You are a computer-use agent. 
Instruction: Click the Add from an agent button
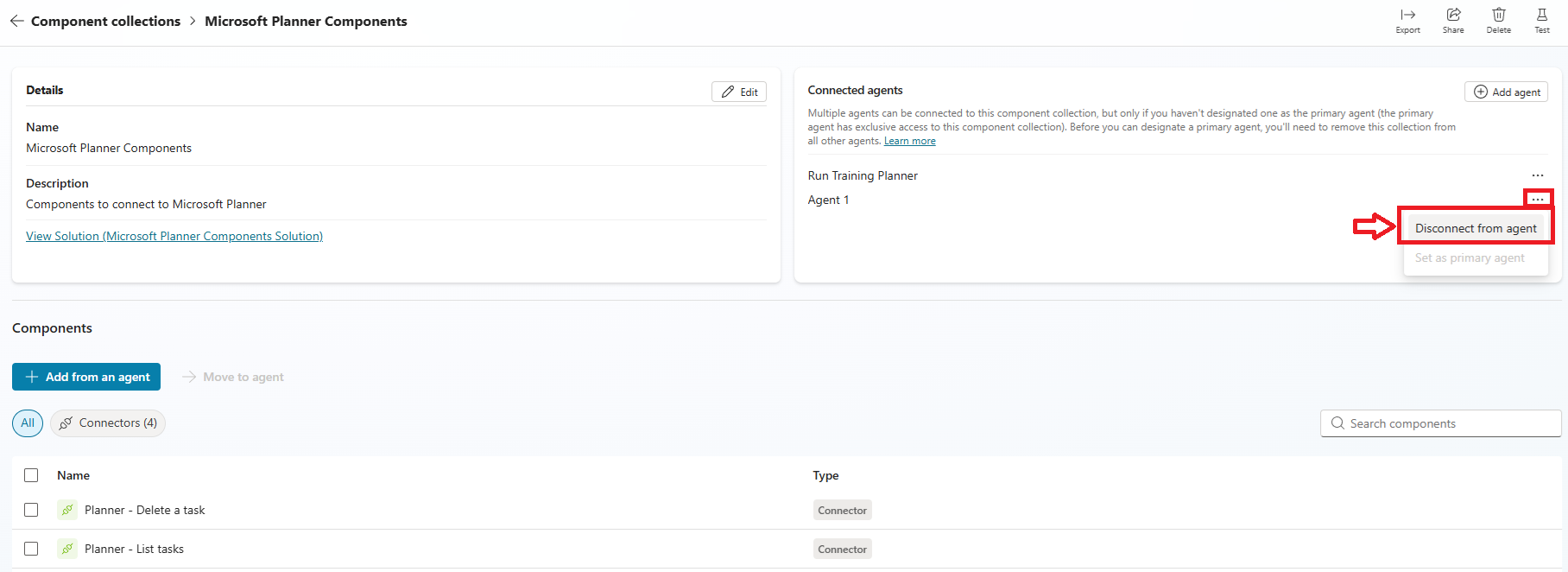(x=86, y=377)
